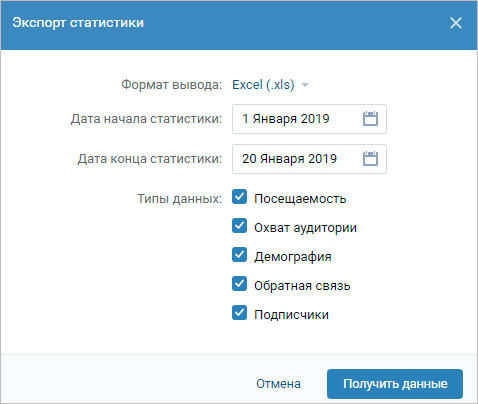Uncheck the Посещаемость checkbox
This screenshot has height=404, width=478.
[239, 197]
